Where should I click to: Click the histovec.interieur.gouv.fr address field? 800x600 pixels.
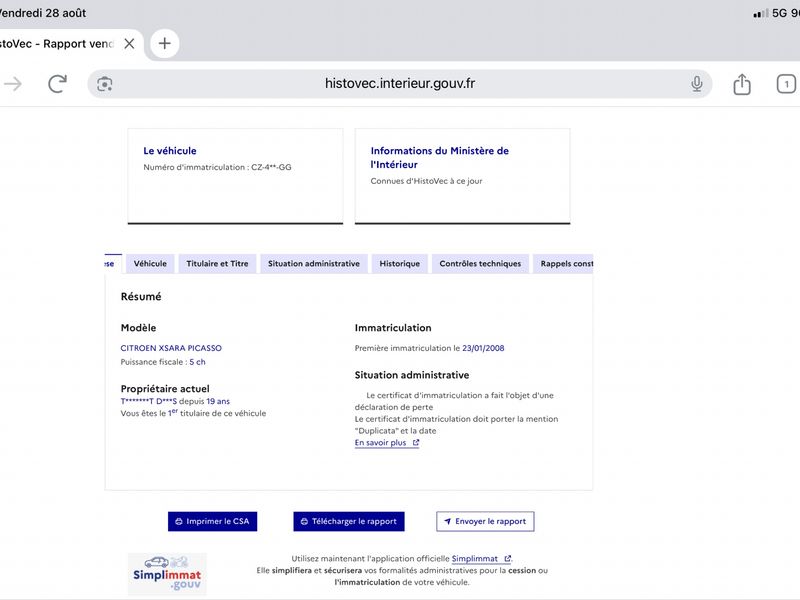(400, 84)
